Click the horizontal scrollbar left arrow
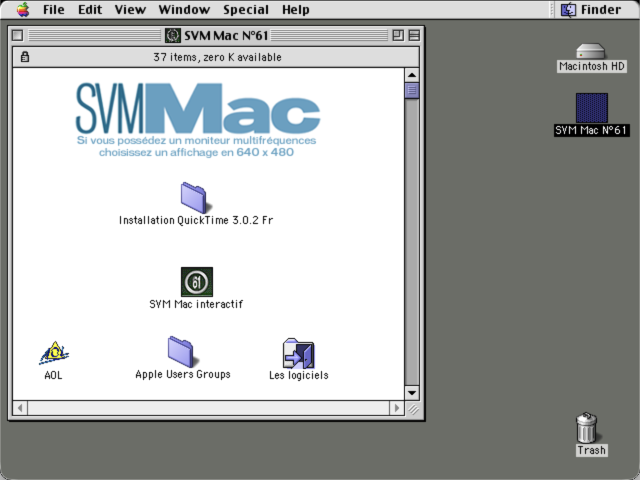 click(x=20, y=408)
